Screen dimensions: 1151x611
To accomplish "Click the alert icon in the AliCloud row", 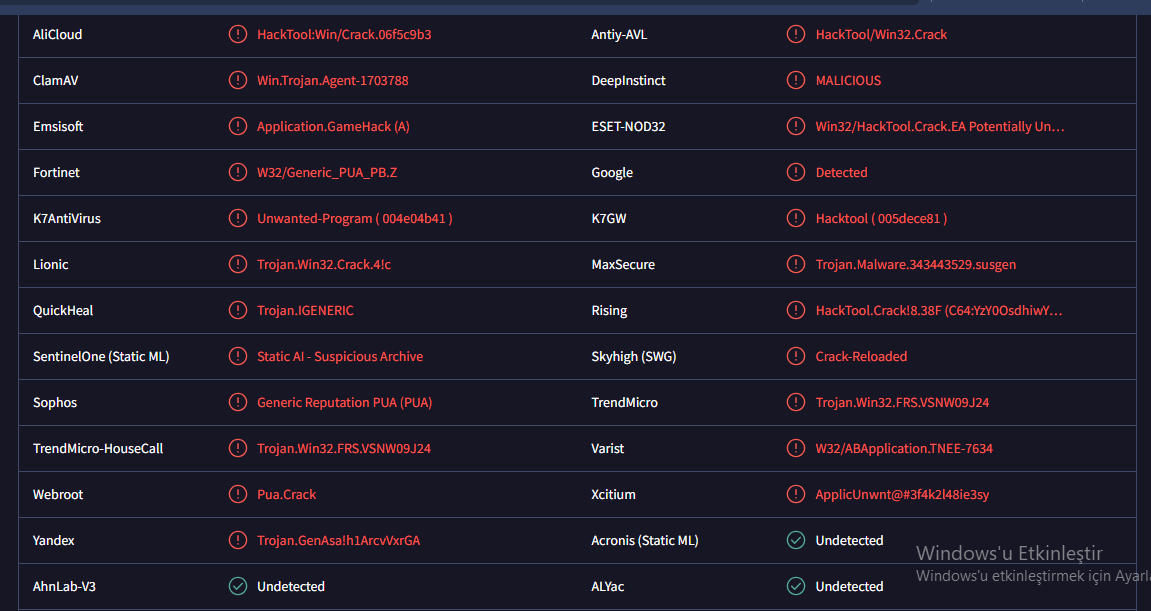I will coord(238,34).
